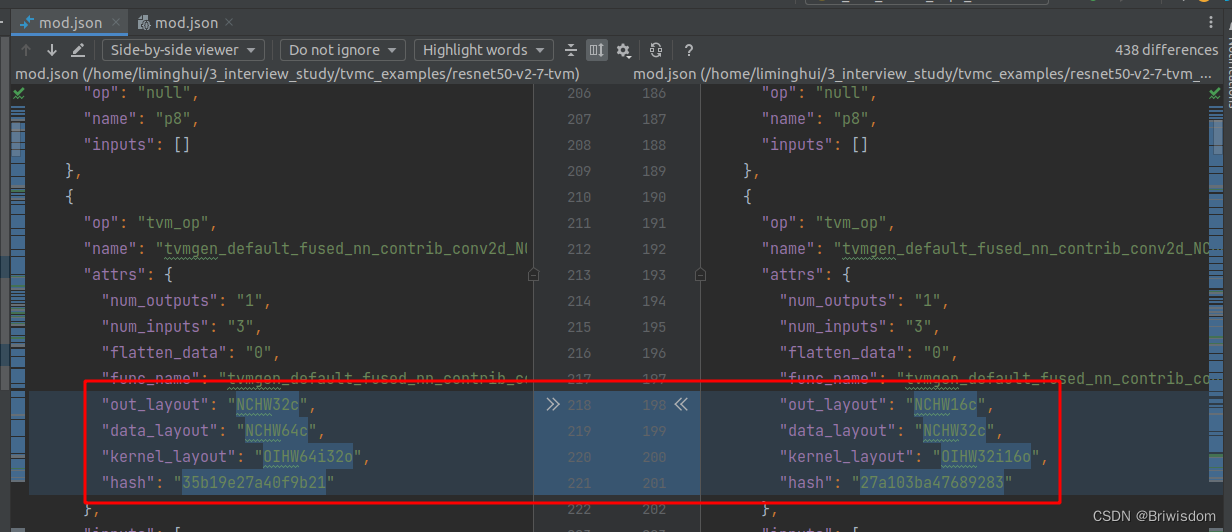Viewport: 1232px width, 532px height.
Task: Click right gutter line number 186
Action: coord(654,93)
